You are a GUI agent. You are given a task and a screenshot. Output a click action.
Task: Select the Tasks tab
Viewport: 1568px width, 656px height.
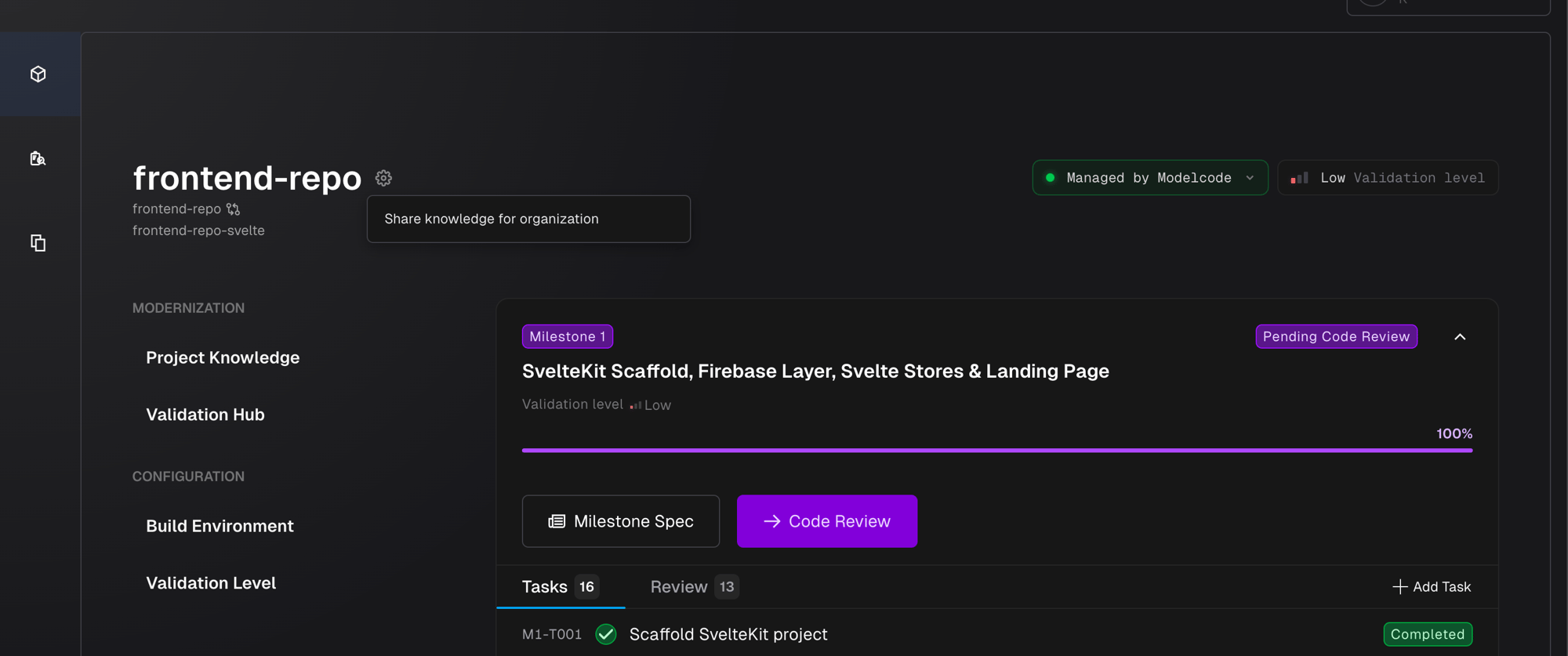pyautogui.click(x=561, y=586)
